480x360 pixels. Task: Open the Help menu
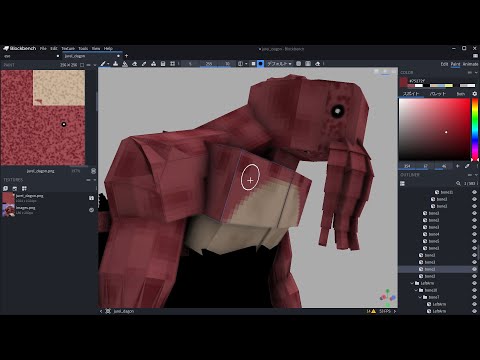[x=108, y=48]
